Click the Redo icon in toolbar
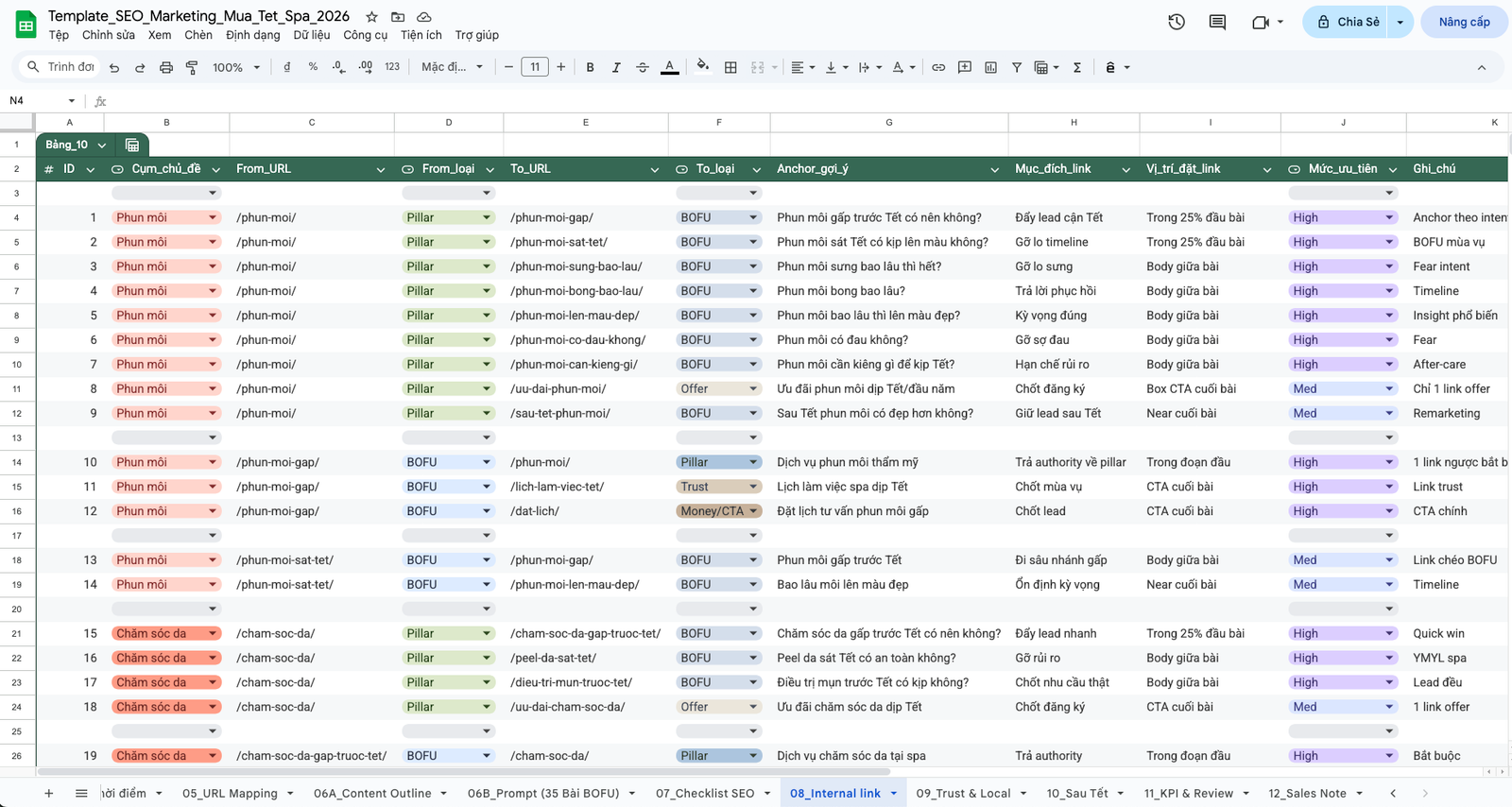This screenshot has height=807, width=1512. click(x=140, y=67)
